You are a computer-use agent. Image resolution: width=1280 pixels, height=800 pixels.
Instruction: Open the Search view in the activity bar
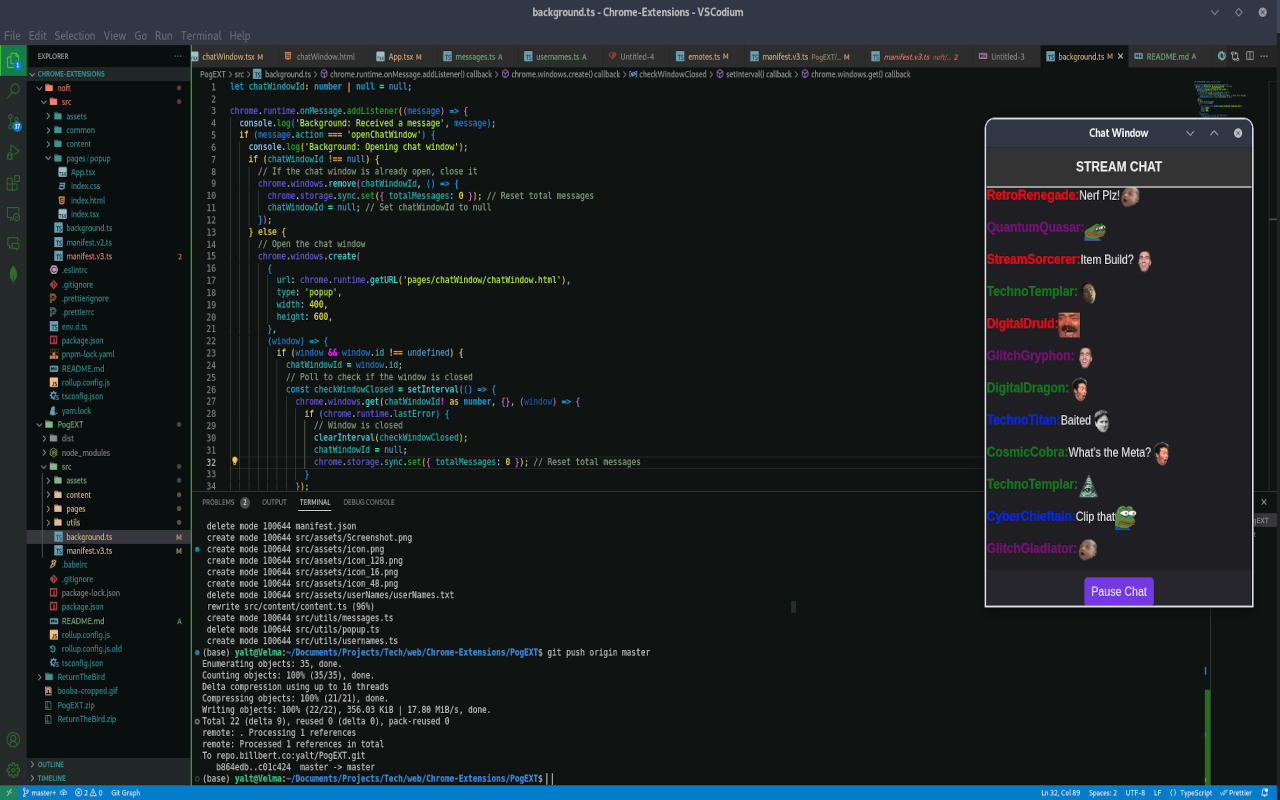point(13,90)
